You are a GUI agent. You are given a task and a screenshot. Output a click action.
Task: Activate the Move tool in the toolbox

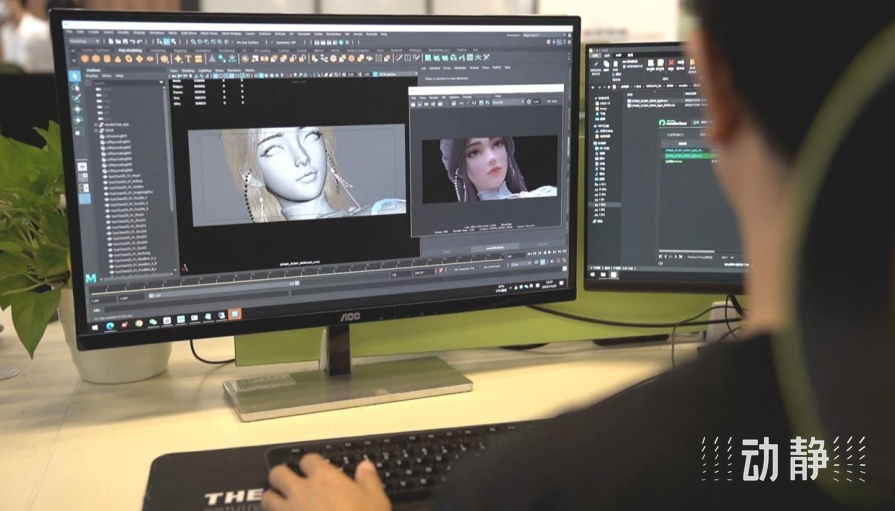[78, 109]
